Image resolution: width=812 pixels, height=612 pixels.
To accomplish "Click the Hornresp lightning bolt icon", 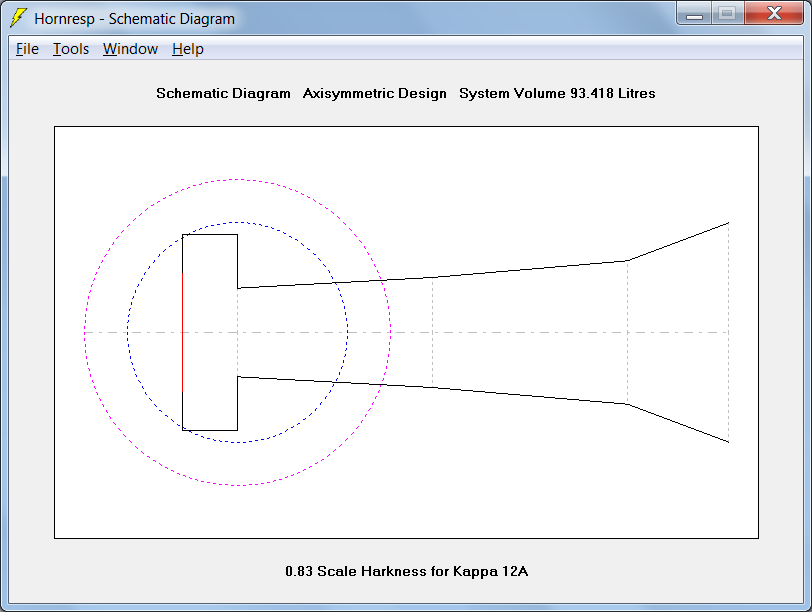I will tap(18, 18).
